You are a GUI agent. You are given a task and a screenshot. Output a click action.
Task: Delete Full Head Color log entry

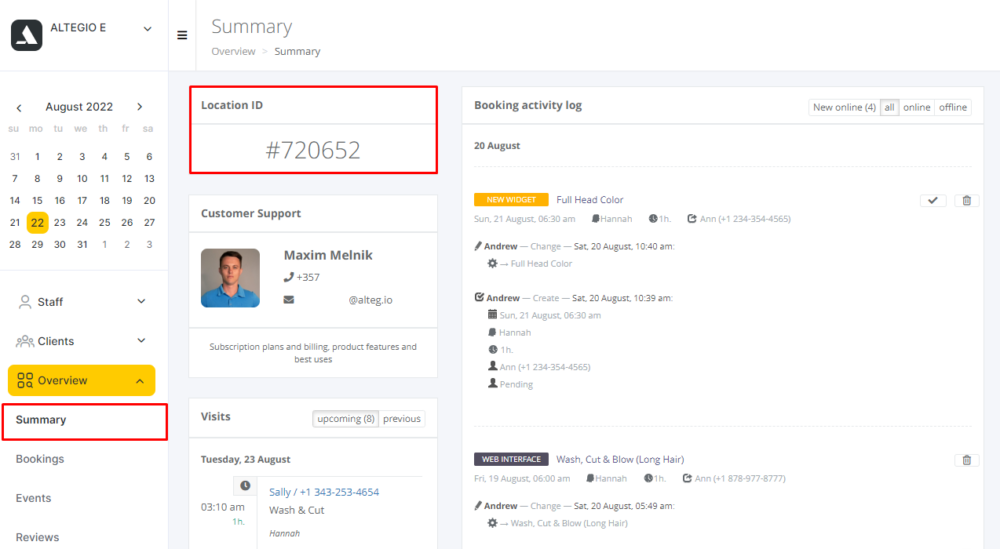click(966, 201)
